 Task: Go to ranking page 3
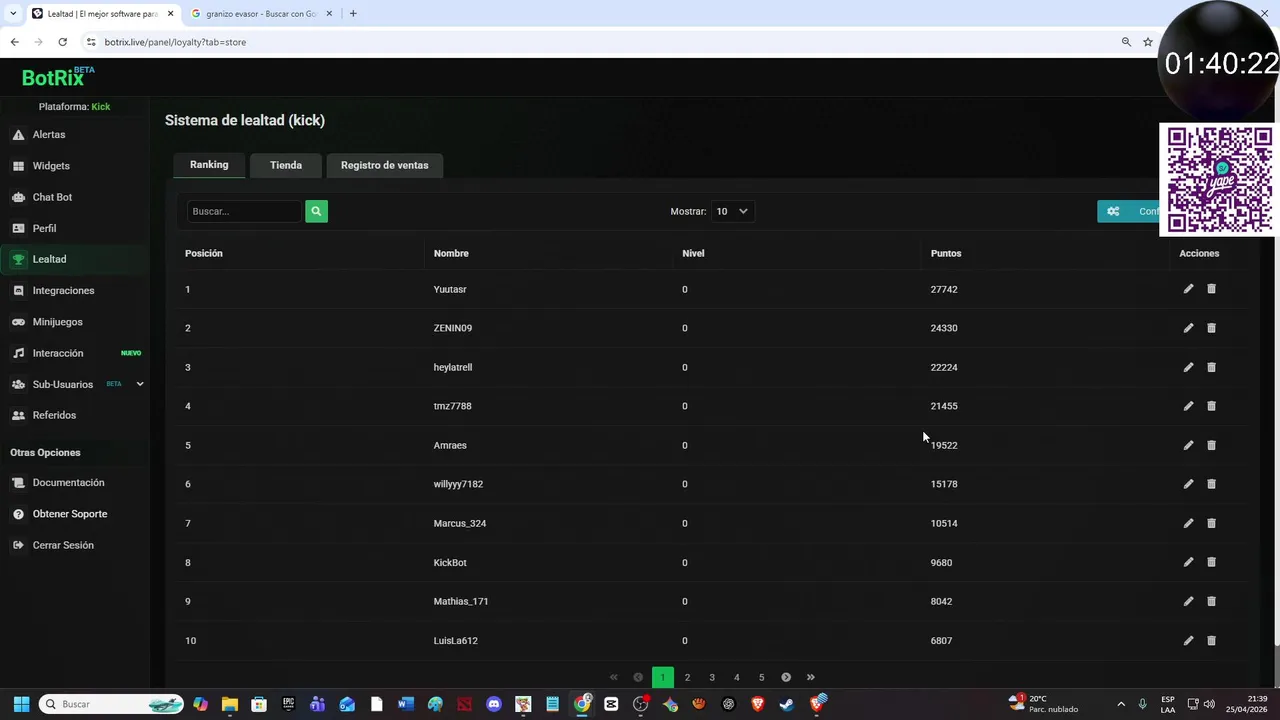712,677
